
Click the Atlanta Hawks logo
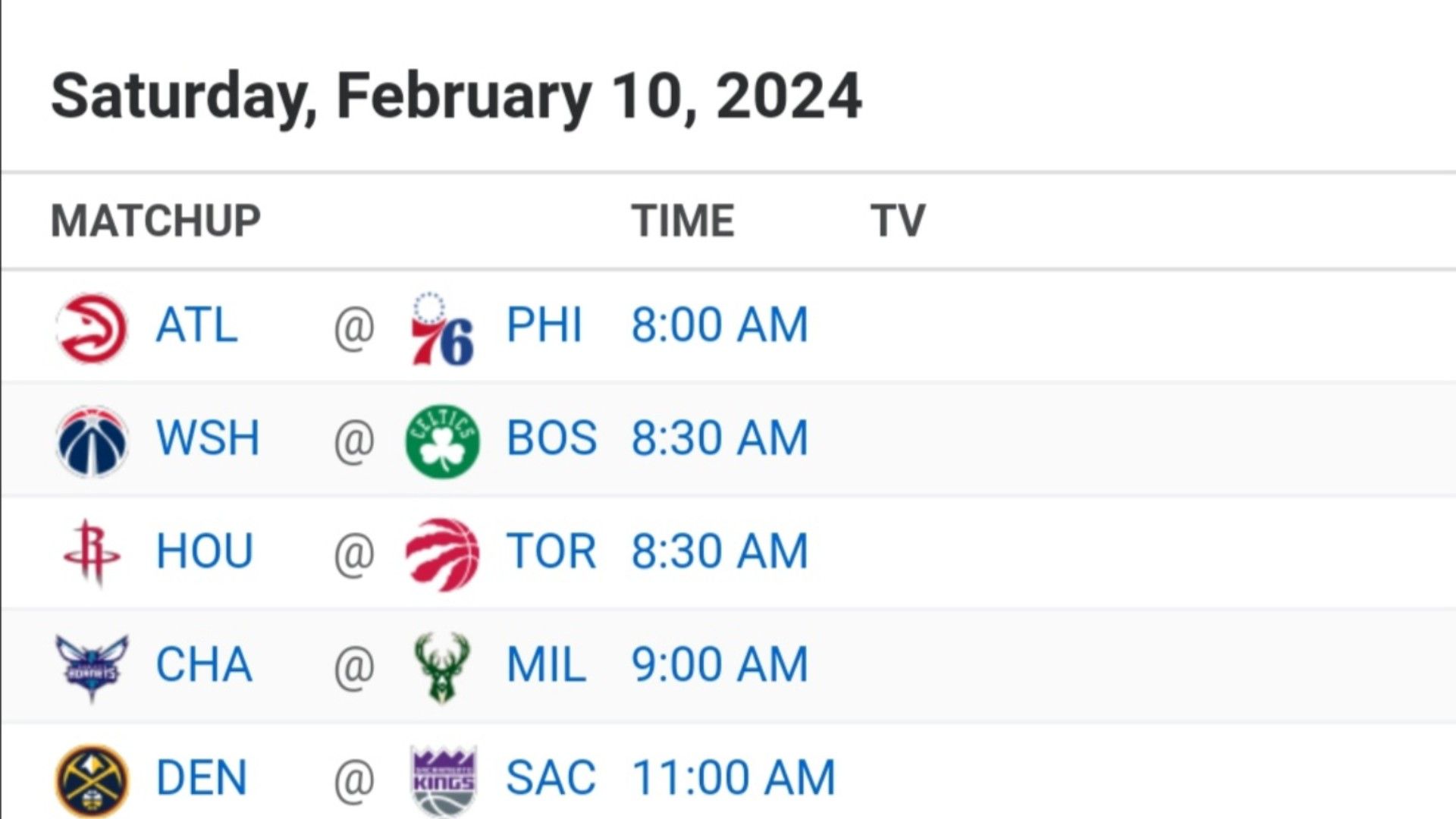93,328
